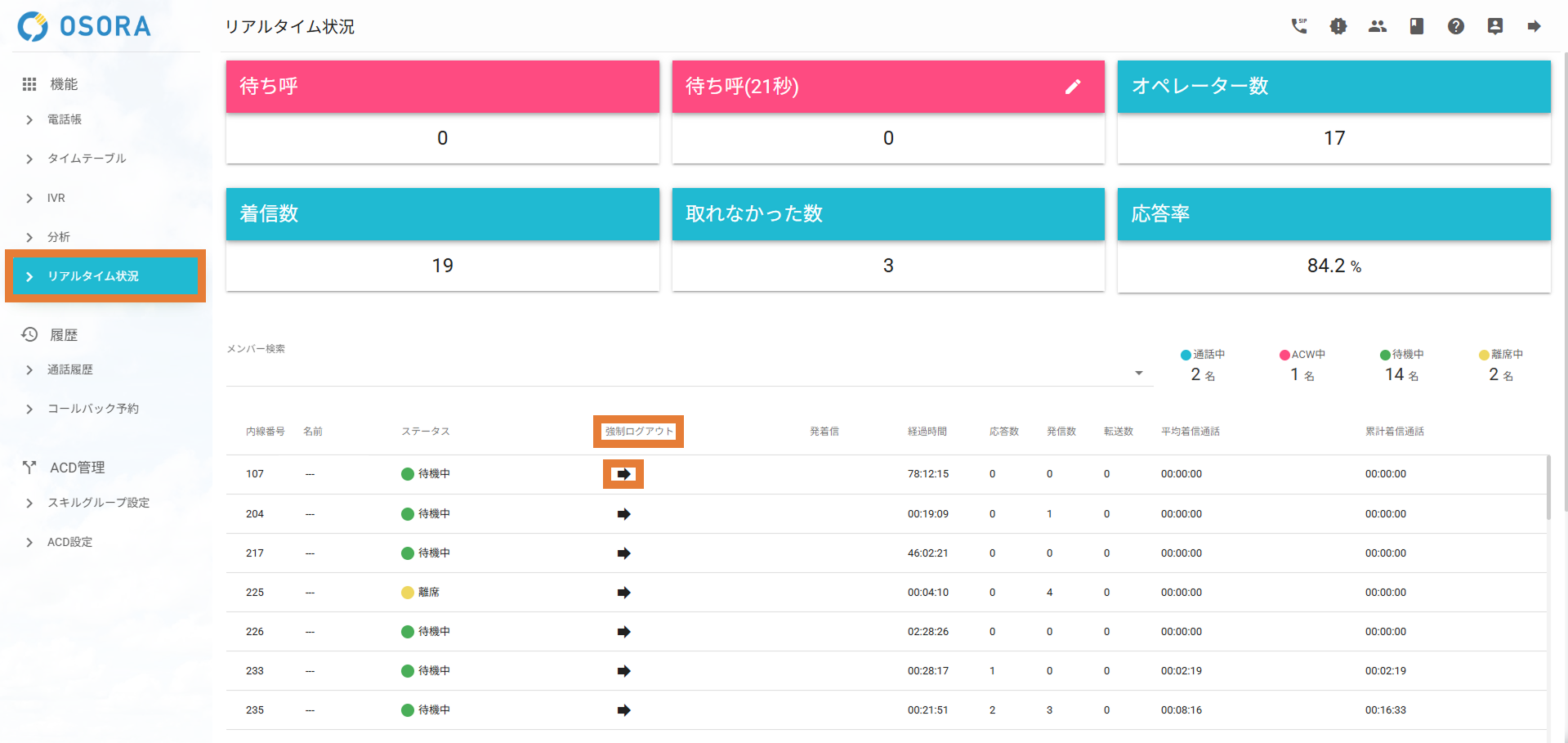This screenshot has height=743, width=1568.
Task: Open 通話履歴 in the sidebar
Action: [70, 369]
